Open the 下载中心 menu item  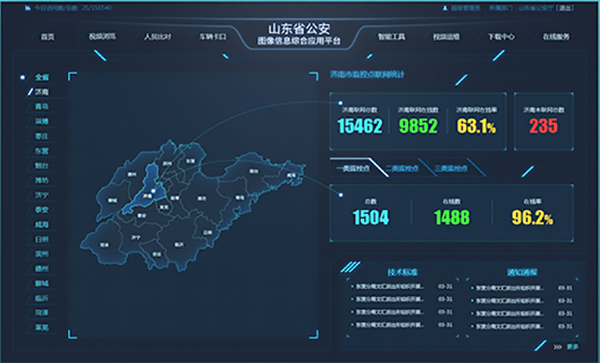coord(501,37)
